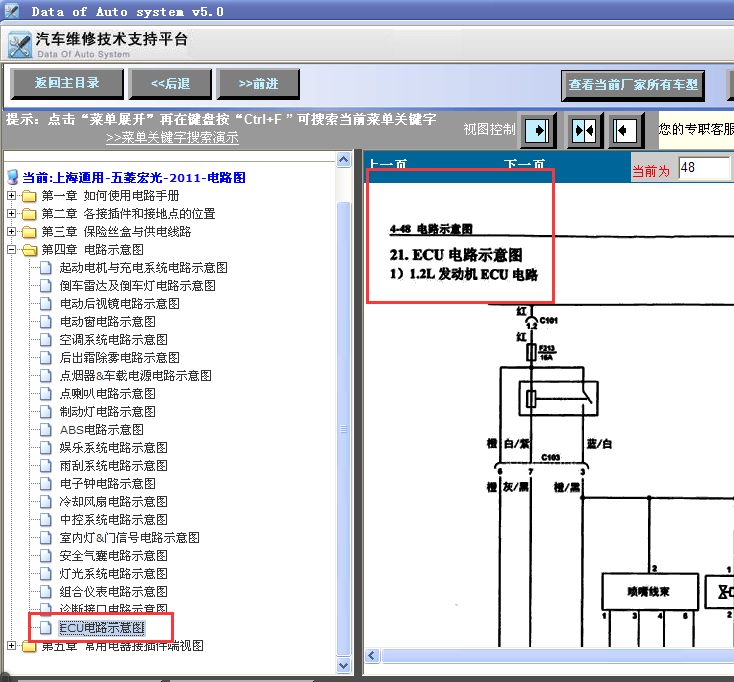Go to previous page via 上一页

(x=388, y=164)
